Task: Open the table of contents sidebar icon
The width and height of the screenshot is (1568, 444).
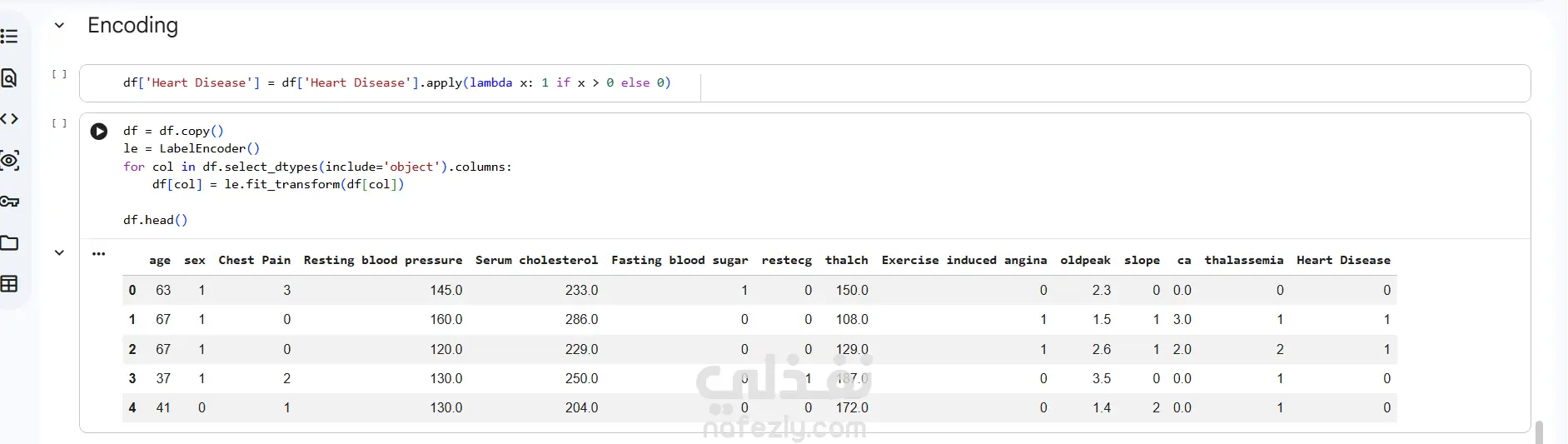Action: point(9,37)
